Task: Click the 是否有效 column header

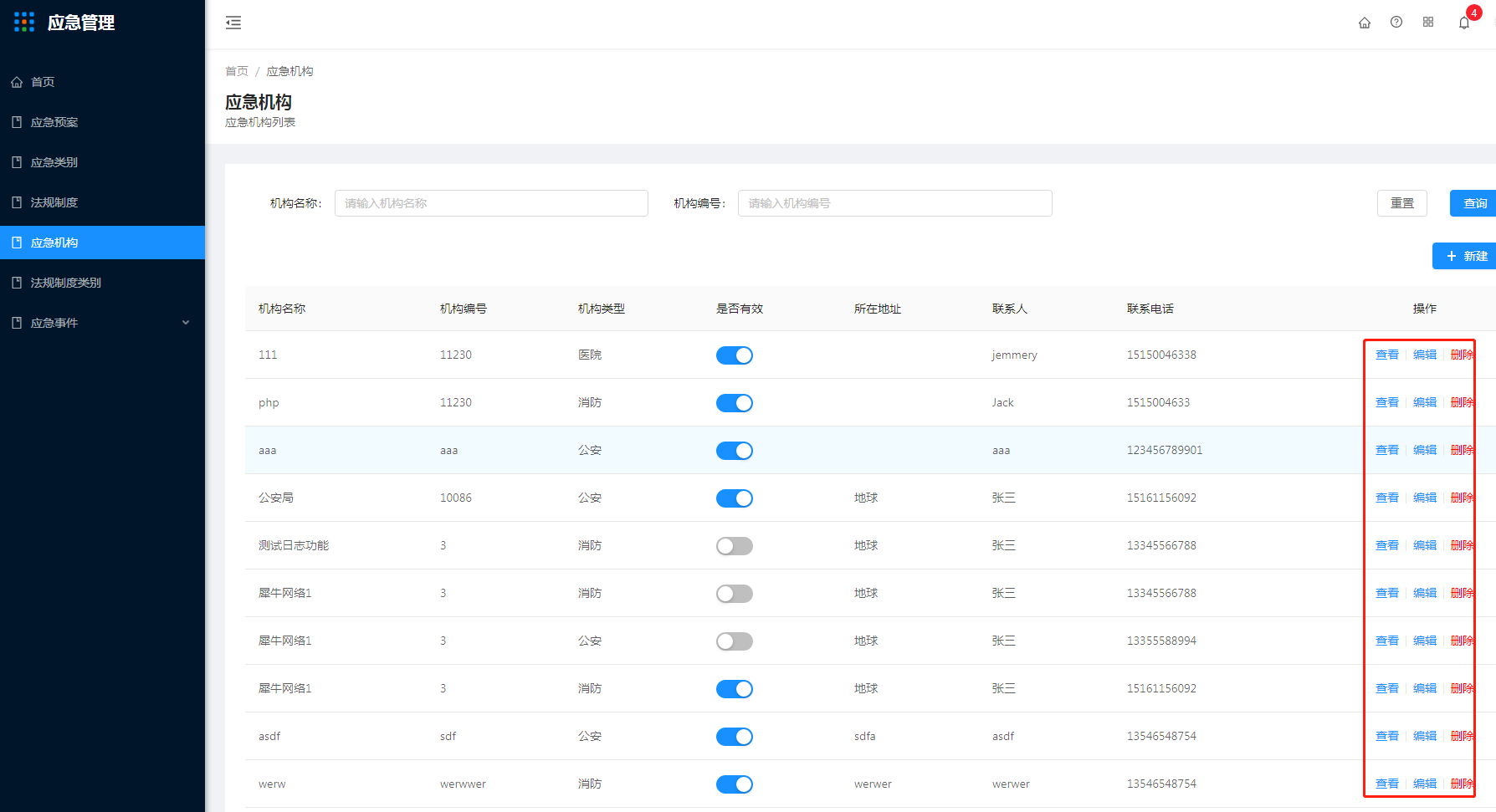Action: point(740,309)
